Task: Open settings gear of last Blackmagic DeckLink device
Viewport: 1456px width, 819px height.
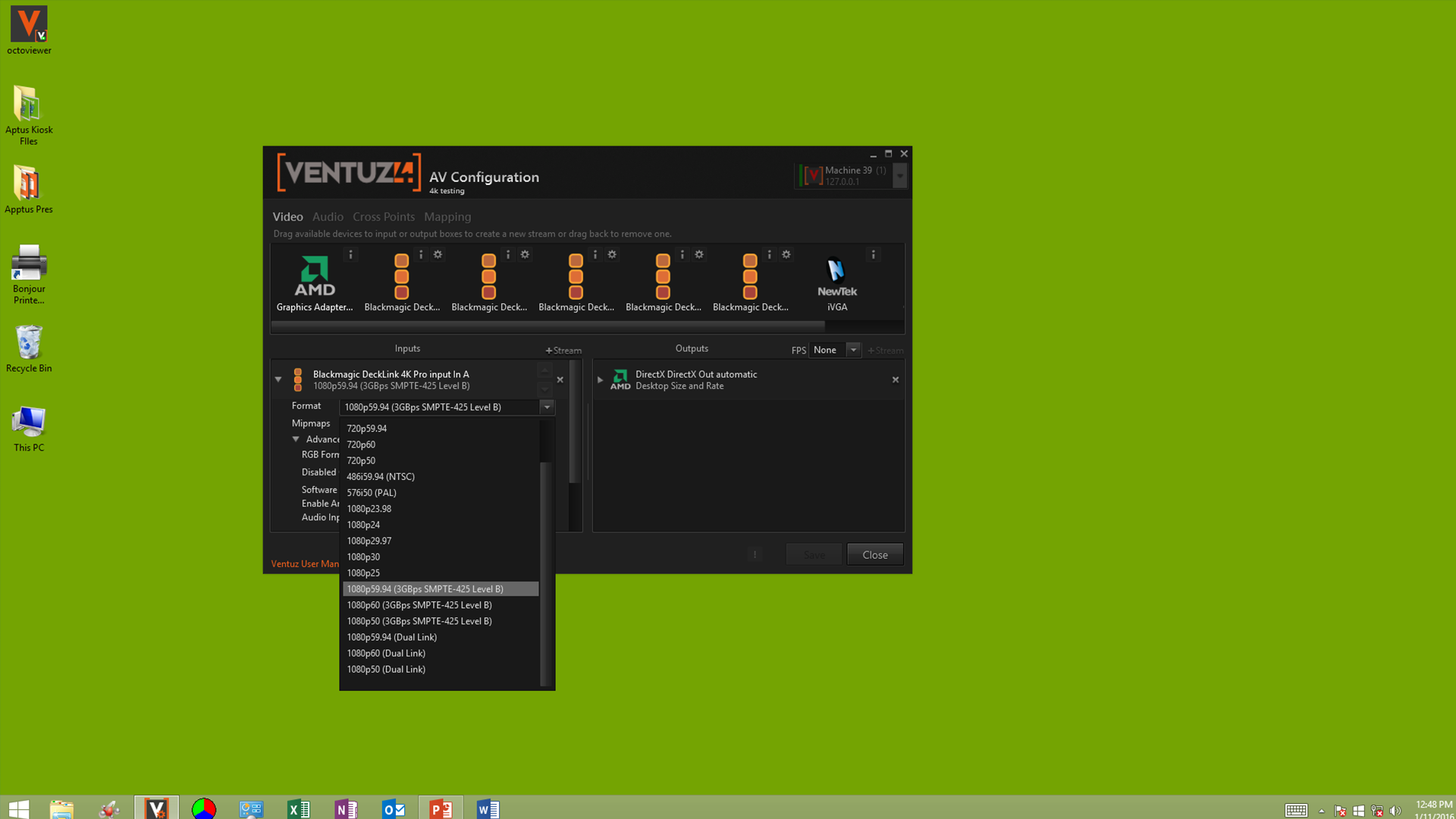Action: [786, 255]
